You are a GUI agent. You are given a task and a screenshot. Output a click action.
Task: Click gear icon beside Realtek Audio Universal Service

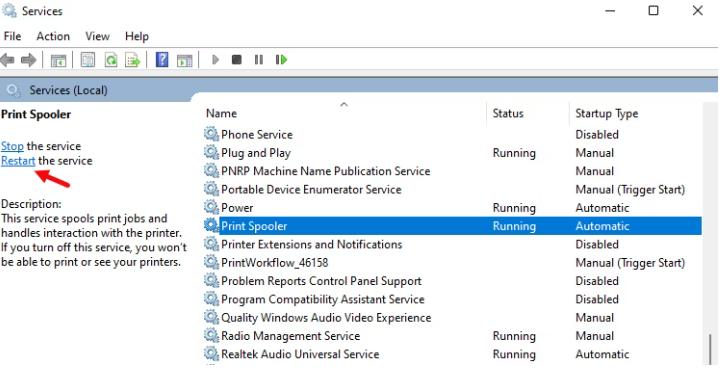[211, 354]
